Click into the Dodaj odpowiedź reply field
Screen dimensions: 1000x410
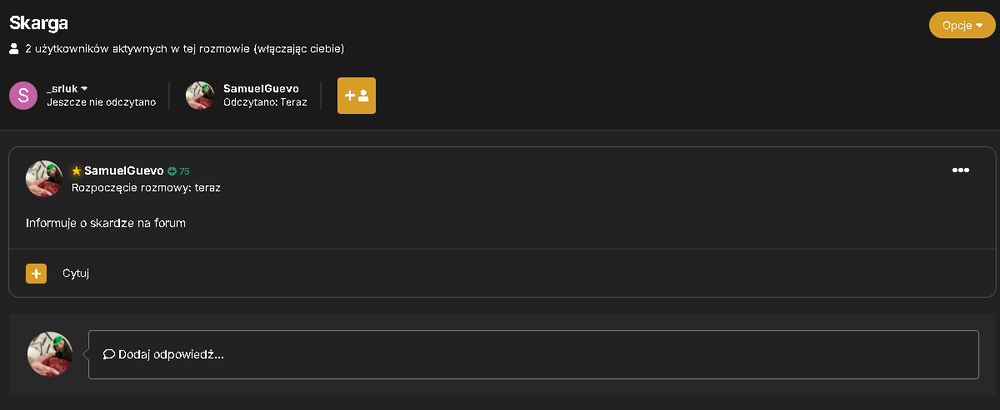(533, 355)
